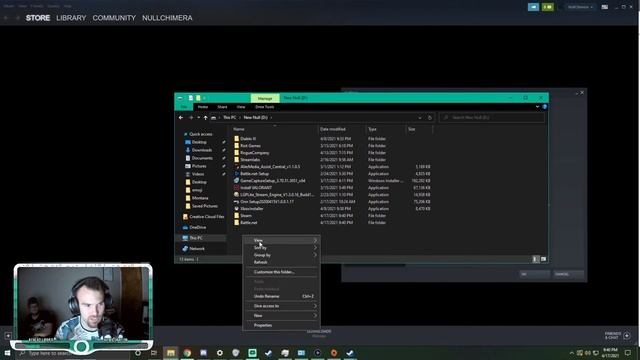Open the Give access to submenu
Screen dimensions: 640x360
pyautogui.click(x=281, y=306)
